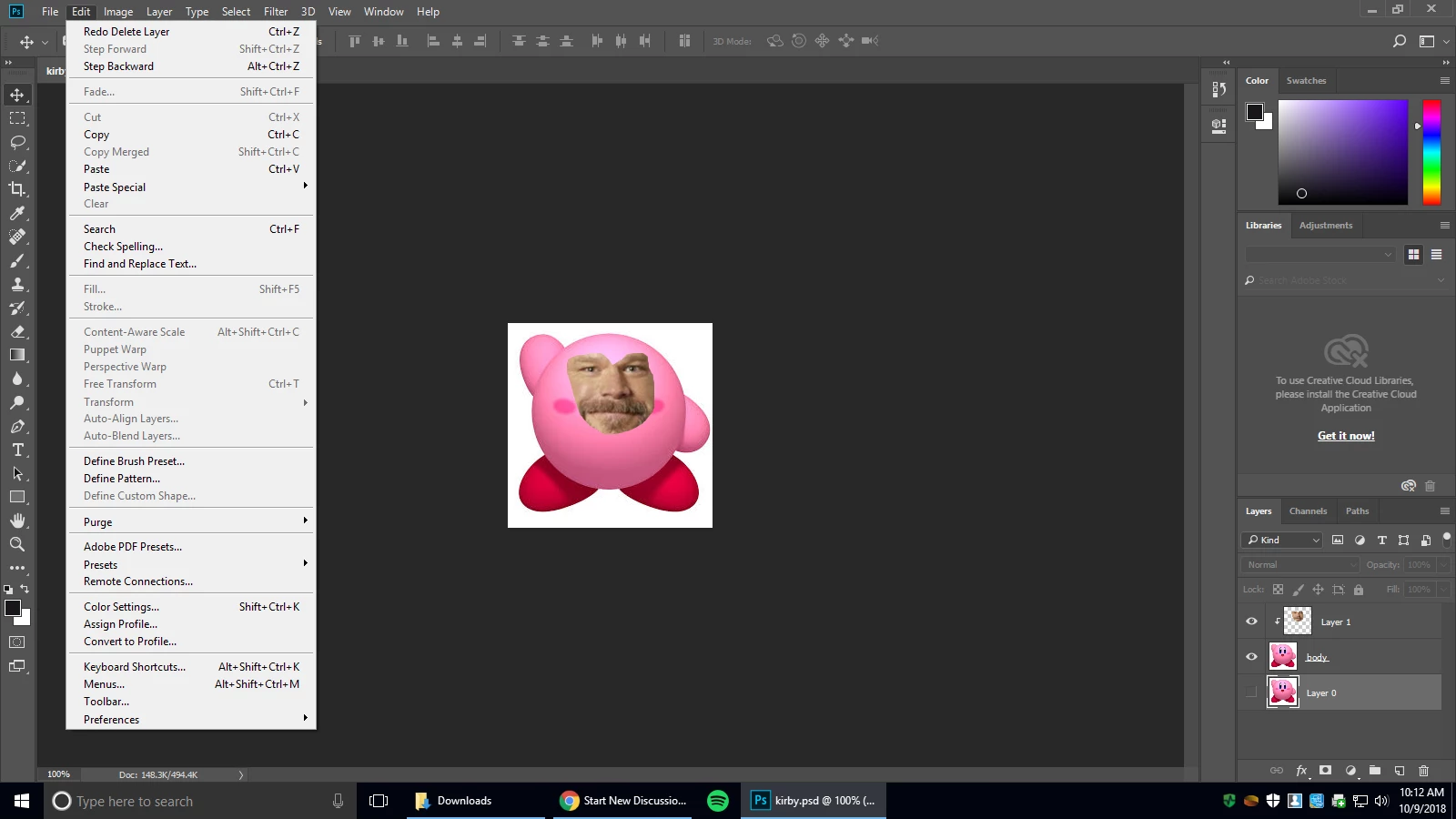This screenshot has height=819, width=1456.
Task: Create a new group folder in Layers panel
Action: point(1375,771)
